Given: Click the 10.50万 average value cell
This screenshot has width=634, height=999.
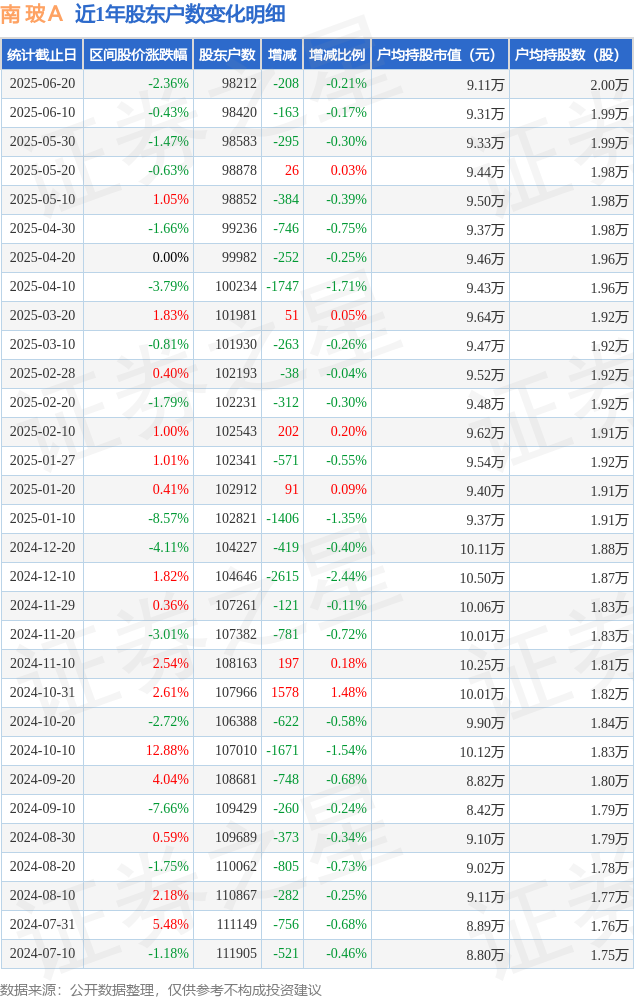Looking at the screenshot, I should 482,578.
